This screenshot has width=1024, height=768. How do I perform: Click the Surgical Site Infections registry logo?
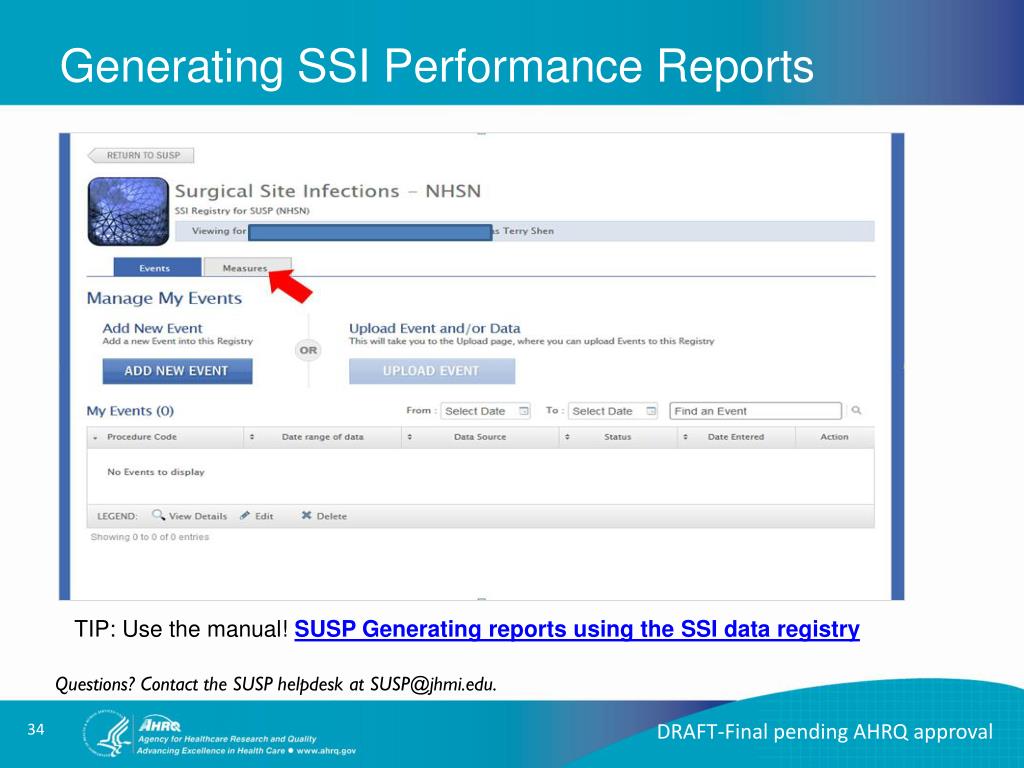pos(128,212)
